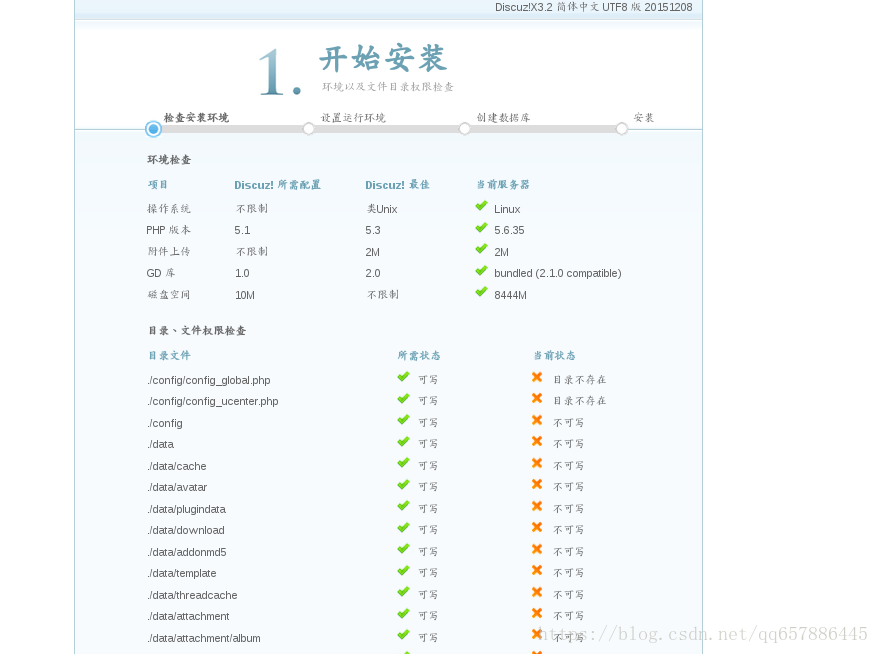The height and width of the screenshot is (654, 879).
Task: Click the 类Unix recommended value
Action: coord(382,209)
